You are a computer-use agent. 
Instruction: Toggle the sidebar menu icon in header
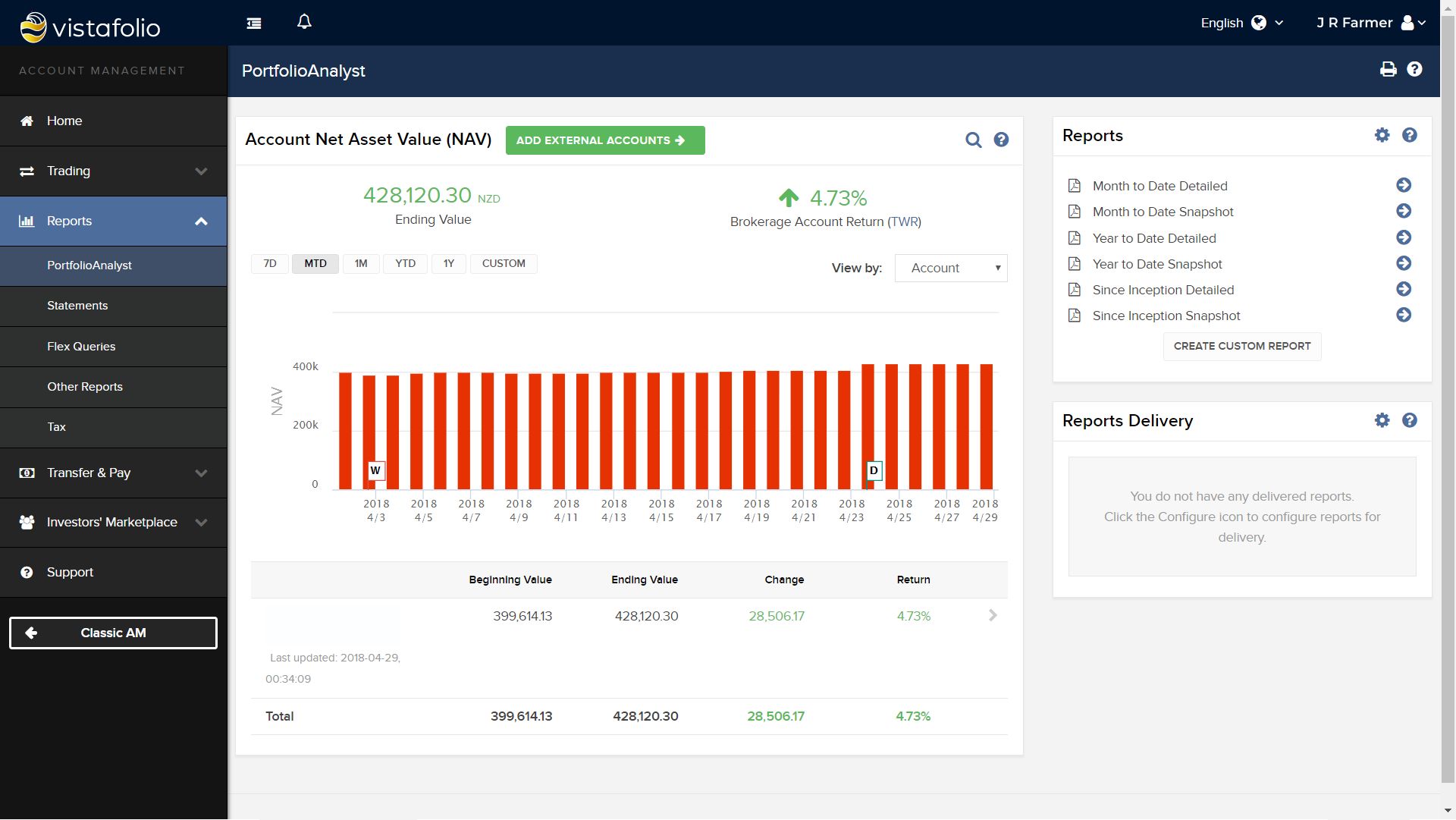[254, 24]
